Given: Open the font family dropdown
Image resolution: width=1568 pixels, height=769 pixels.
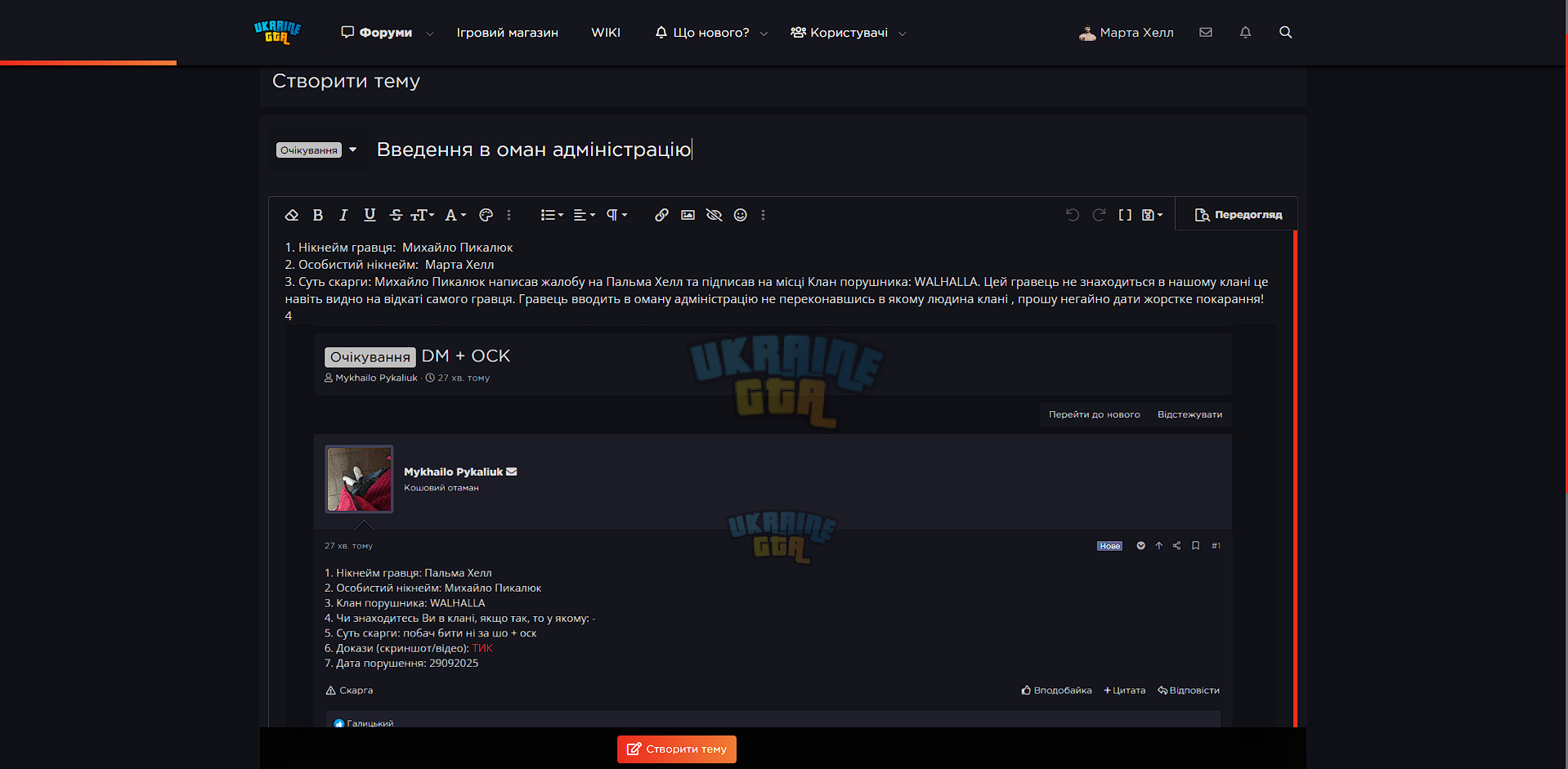Looking at the screenshot, I should coord(455,215).
